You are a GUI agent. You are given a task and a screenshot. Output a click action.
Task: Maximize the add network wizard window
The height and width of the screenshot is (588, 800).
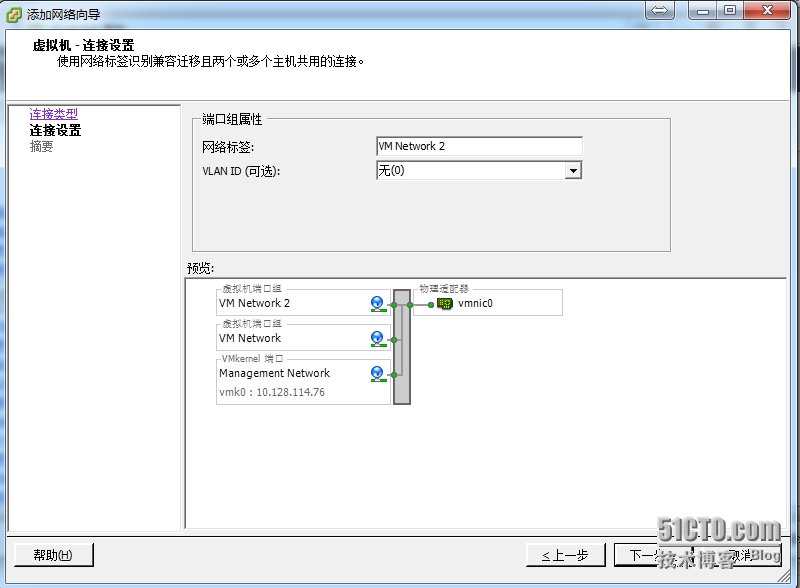click(730, 10)
